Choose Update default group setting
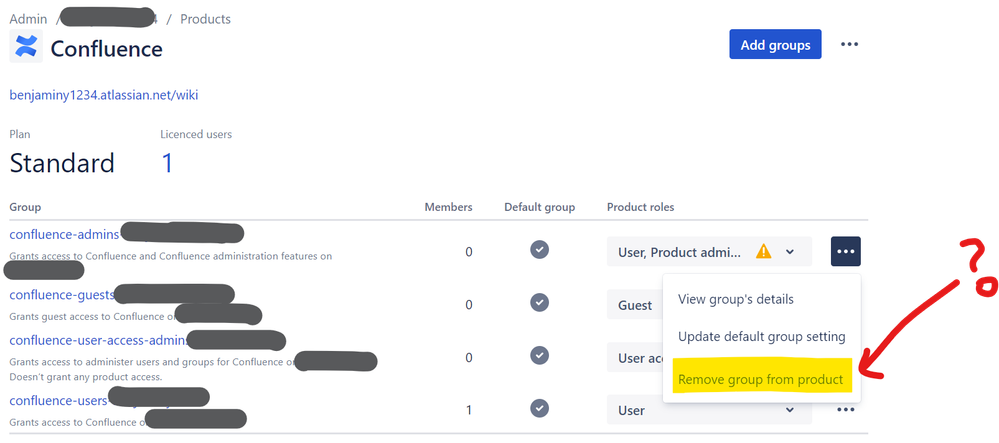The width and height of the screenshot is (999, 443). [x=762, y=337]
